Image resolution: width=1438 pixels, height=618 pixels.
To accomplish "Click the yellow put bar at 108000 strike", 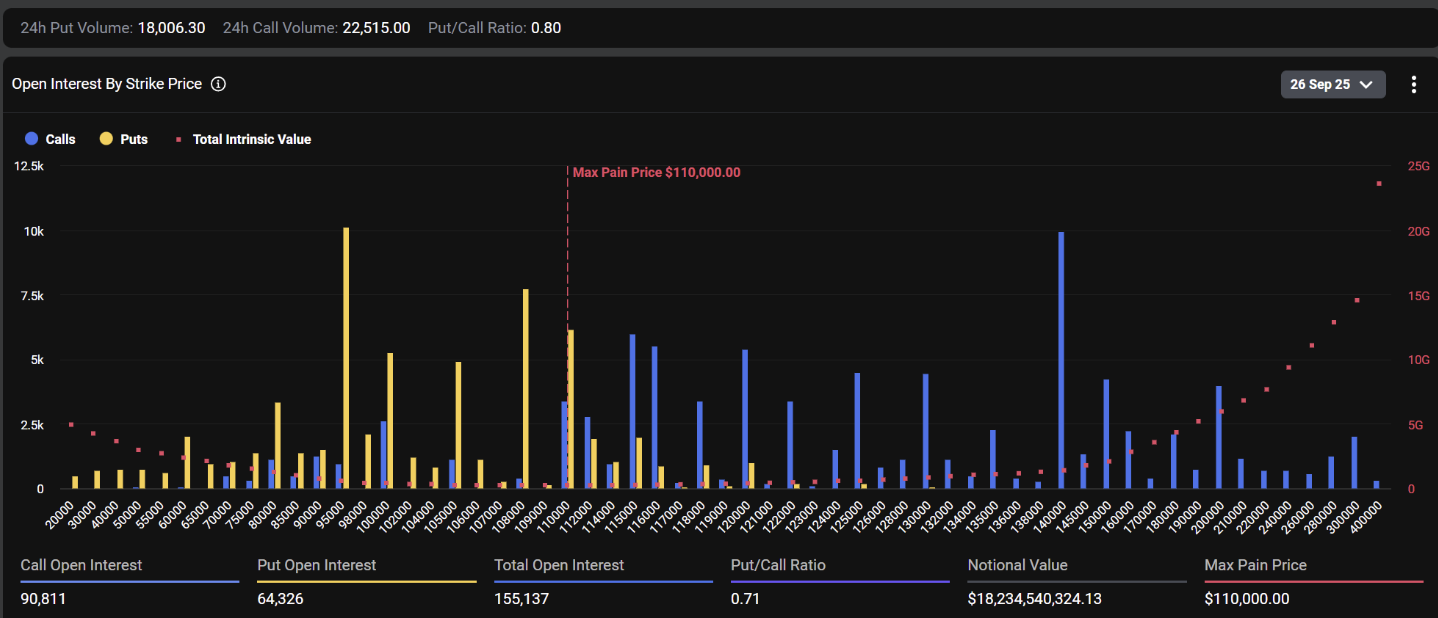I will click(526, 388).
